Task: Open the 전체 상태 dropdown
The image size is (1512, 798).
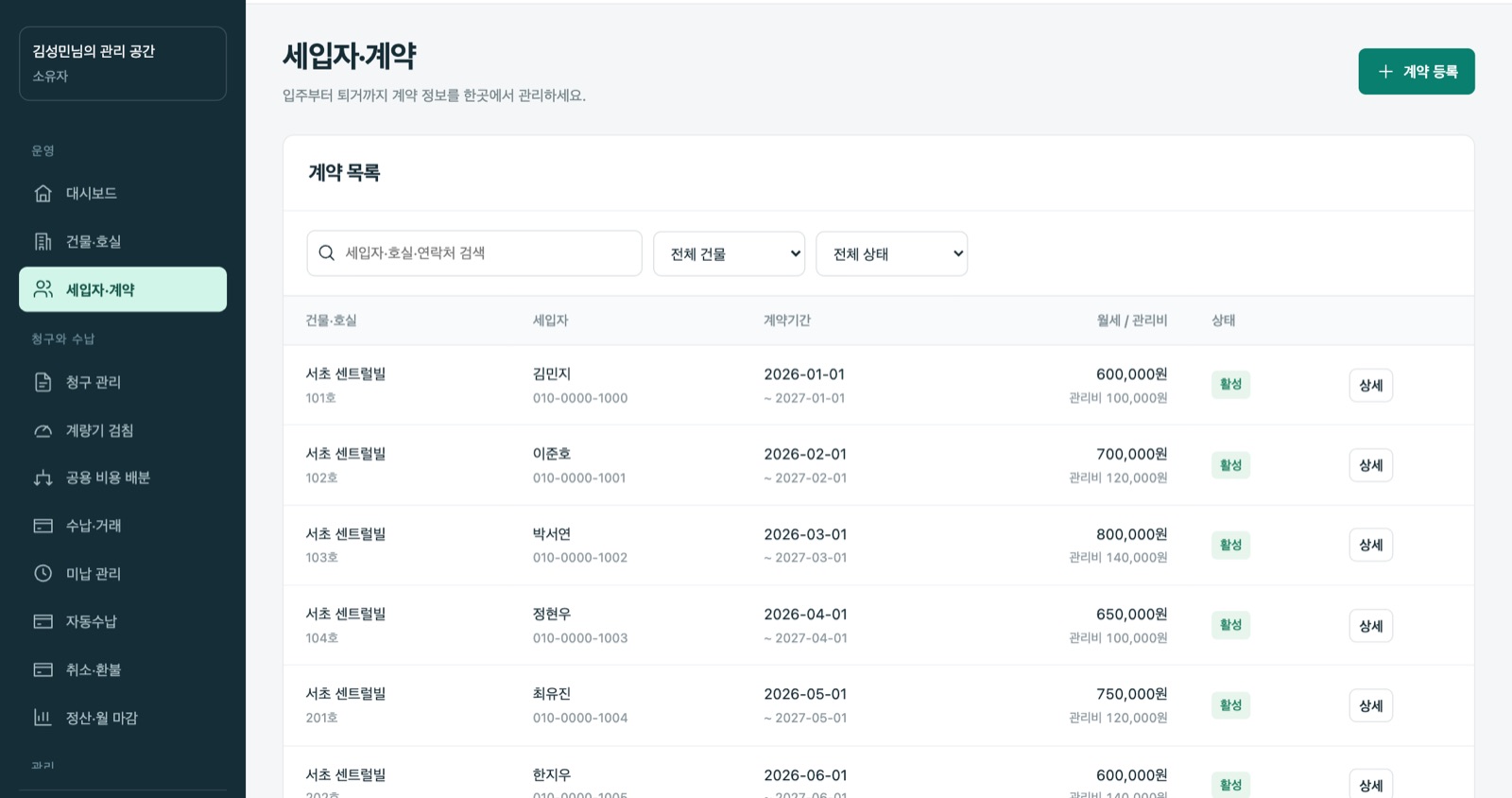Action: (x=891, y=253)
